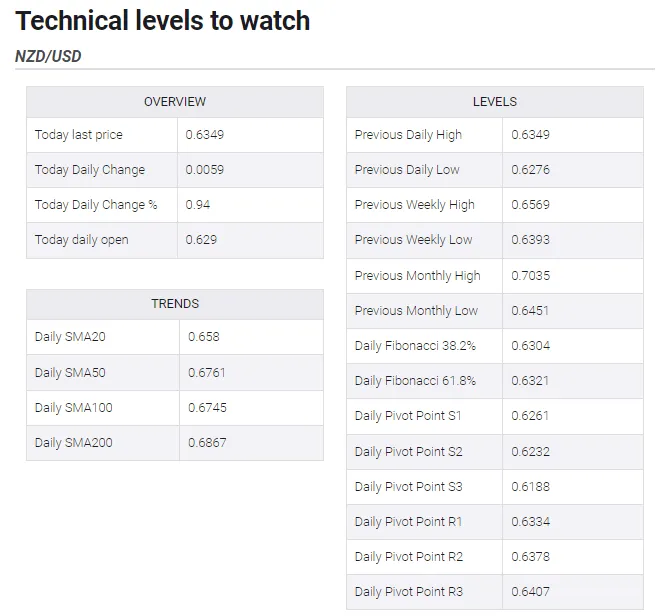Viewport: 669px width, 616px height.
Task: Click the Today daily open value 0.629
Action: point(201,240)
